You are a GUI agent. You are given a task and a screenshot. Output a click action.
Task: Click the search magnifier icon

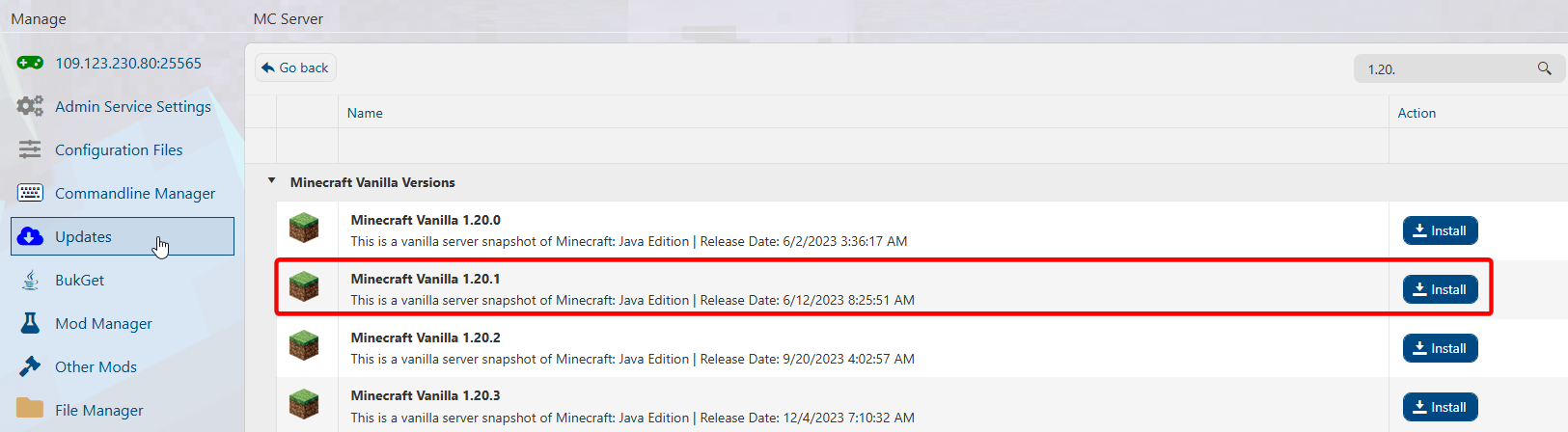click(x=1544, y=68)
